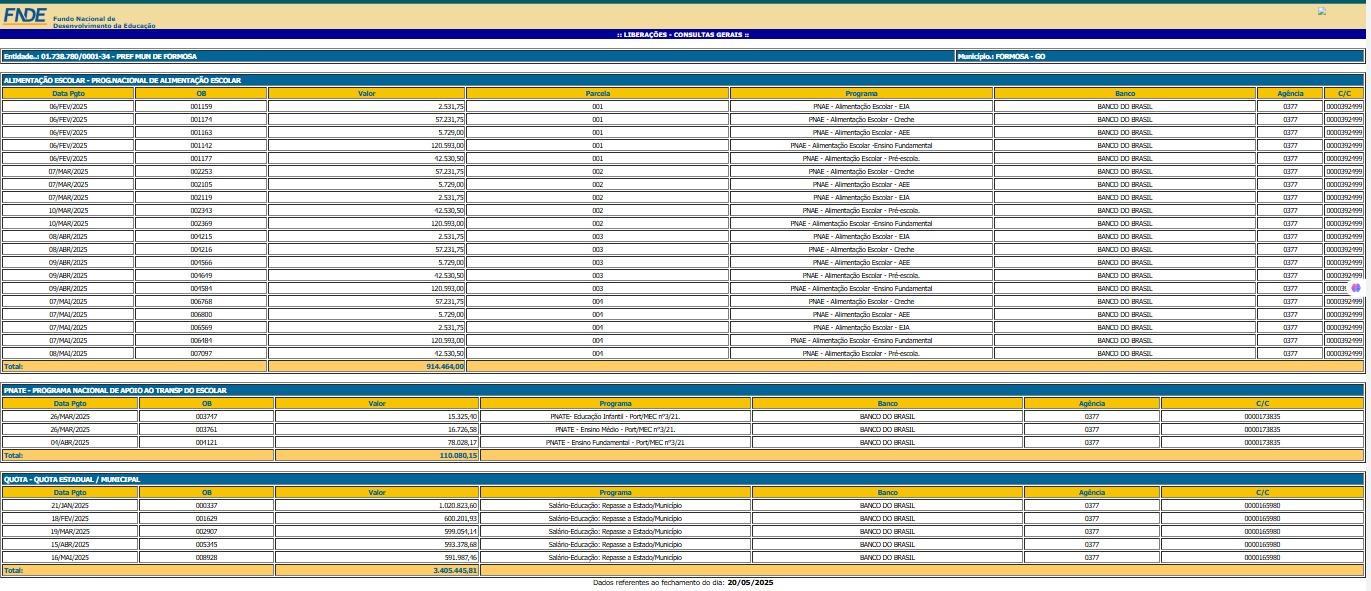Viewport: 1371px width, 591px height.
Task: Click the date 21/JAN/2025
Action: pyautogui.click(x=70, y=506)
